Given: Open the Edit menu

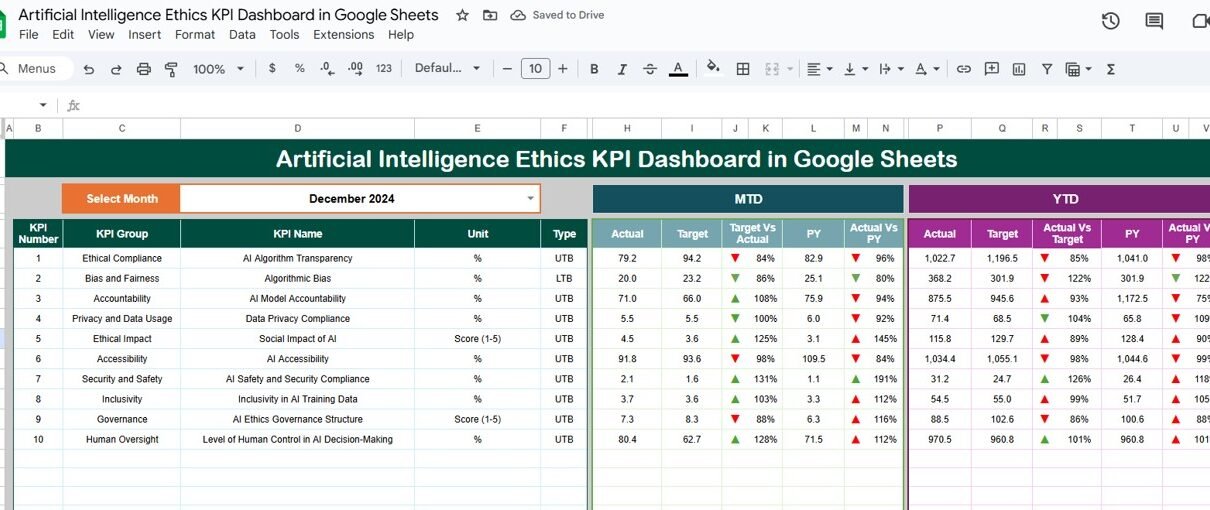Looking at the screenshot, I should point(63,34).
